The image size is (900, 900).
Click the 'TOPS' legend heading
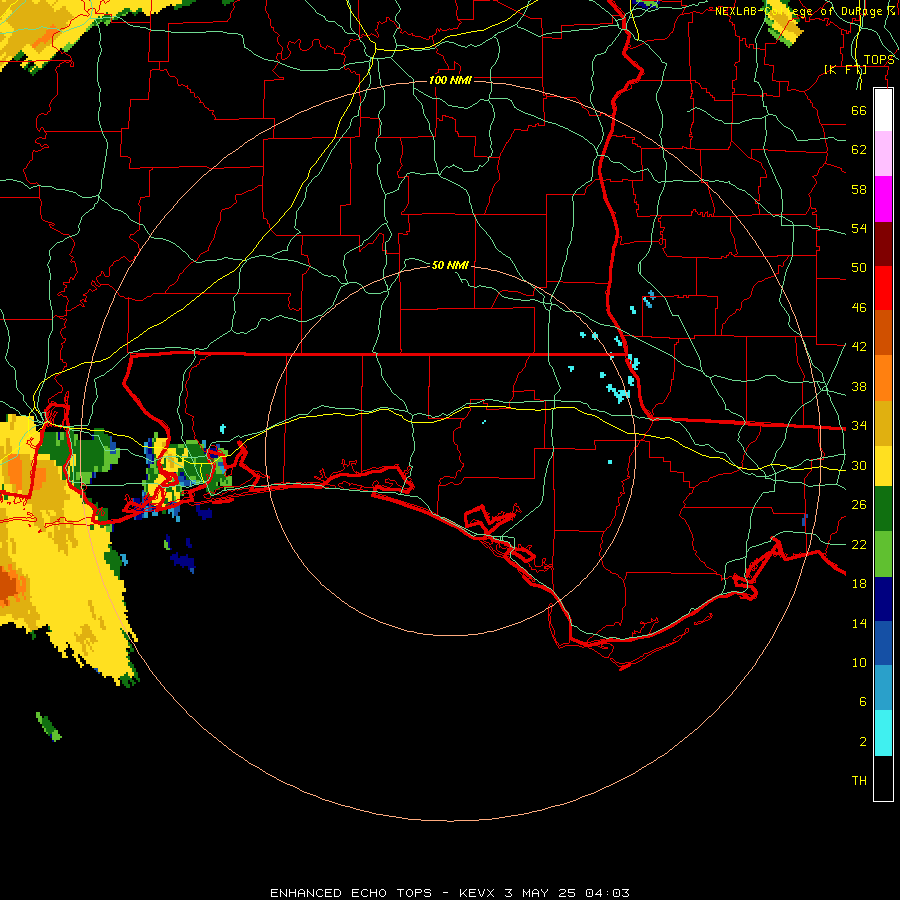pos(879,60)
